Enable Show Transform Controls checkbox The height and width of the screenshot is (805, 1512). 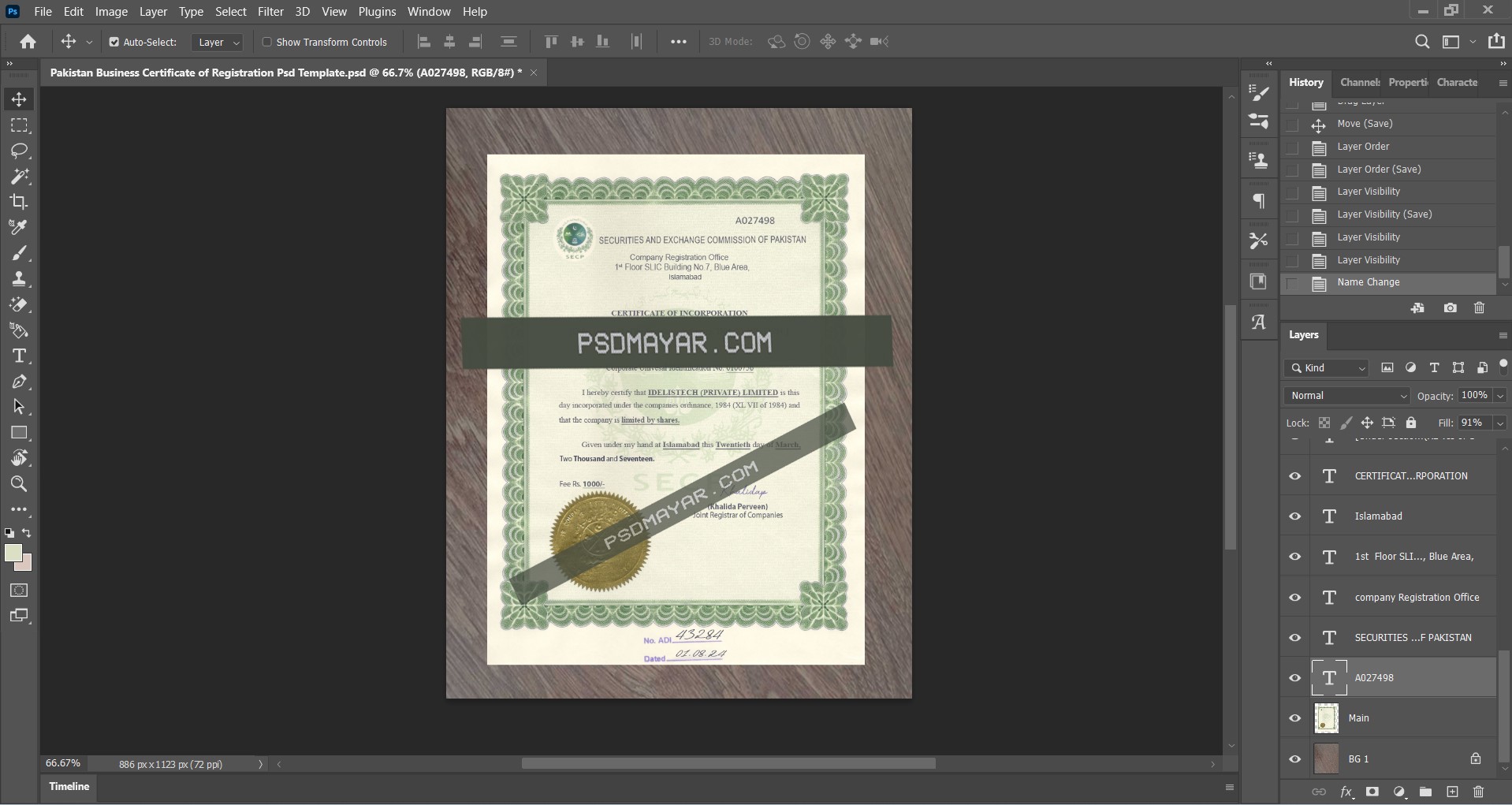coord(266,42)
